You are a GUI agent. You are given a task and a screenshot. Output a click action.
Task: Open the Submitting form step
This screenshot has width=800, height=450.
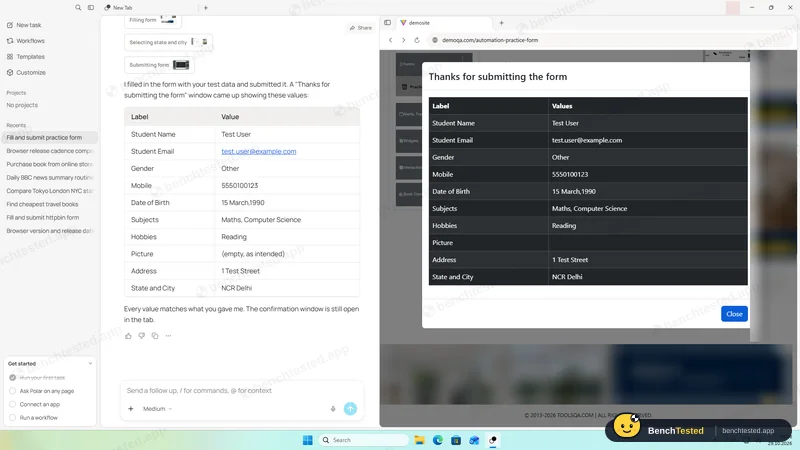(159, 65)
